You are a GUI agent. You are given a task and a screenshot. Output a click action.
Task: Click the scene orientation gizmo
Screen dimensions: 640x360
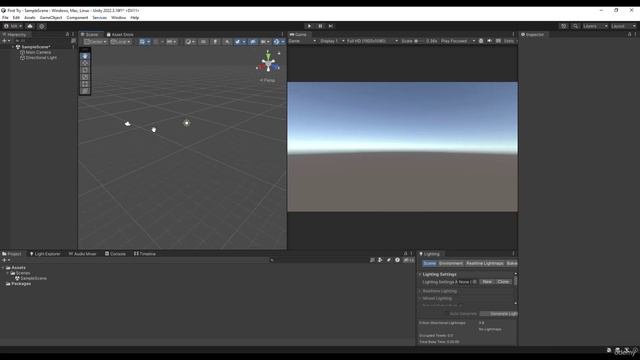click(x=268, y=62)
